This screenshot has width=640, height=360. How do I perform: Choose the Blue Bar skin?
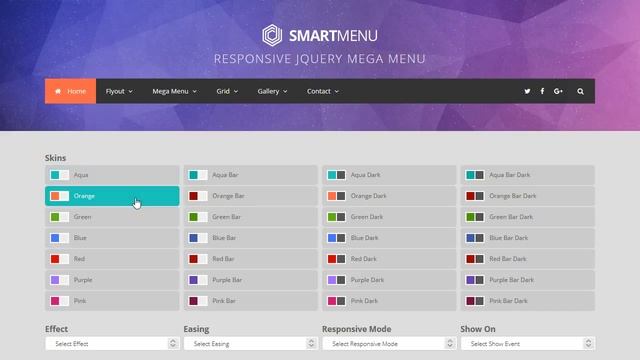point(251,238)
